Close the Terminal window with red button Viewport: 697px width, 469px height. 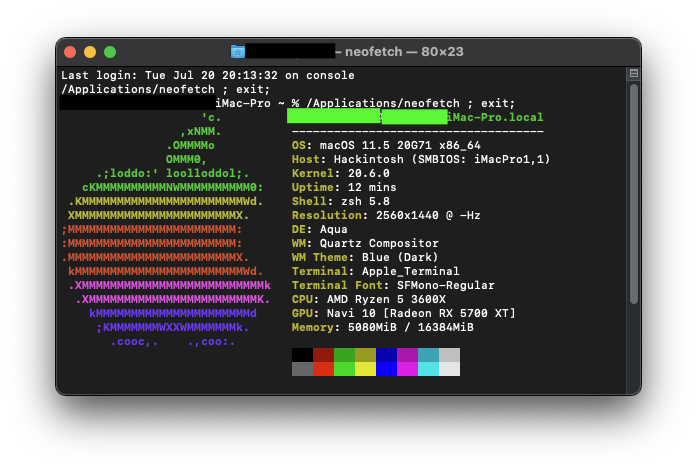coord(70,52)
